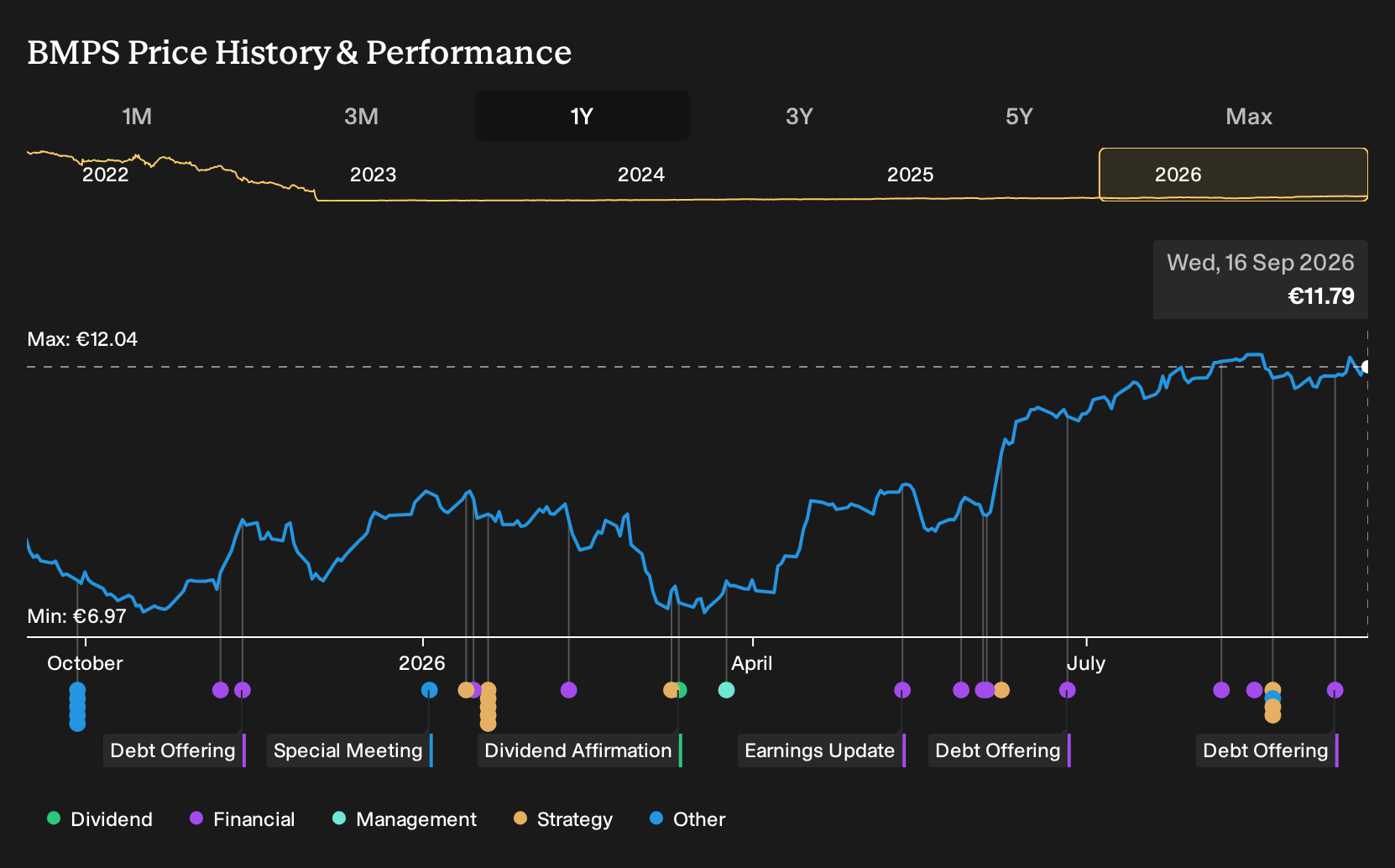Open the Earnings Update event label
This screenshot has height=868, width=1395.
822,750
